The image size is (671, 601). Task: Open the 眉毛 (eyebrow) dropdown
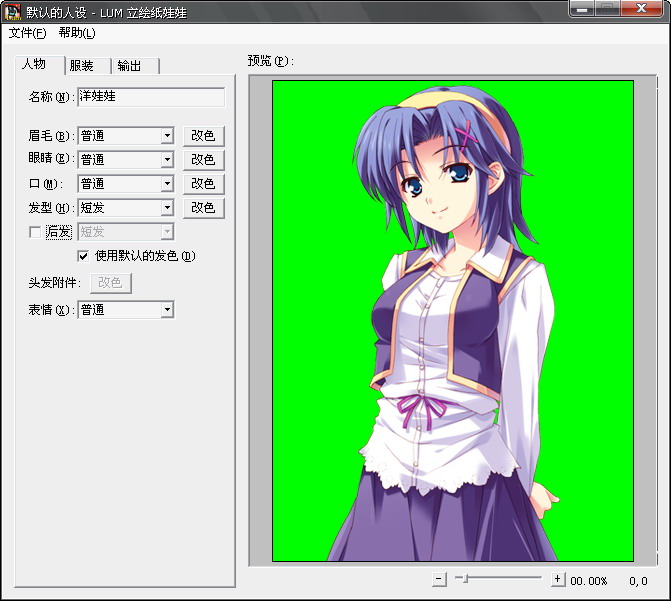(167, 136)
